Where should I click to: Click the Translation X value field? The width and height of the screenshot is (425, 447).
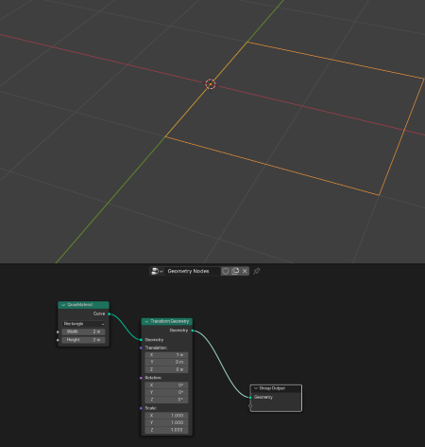(167, 355)
